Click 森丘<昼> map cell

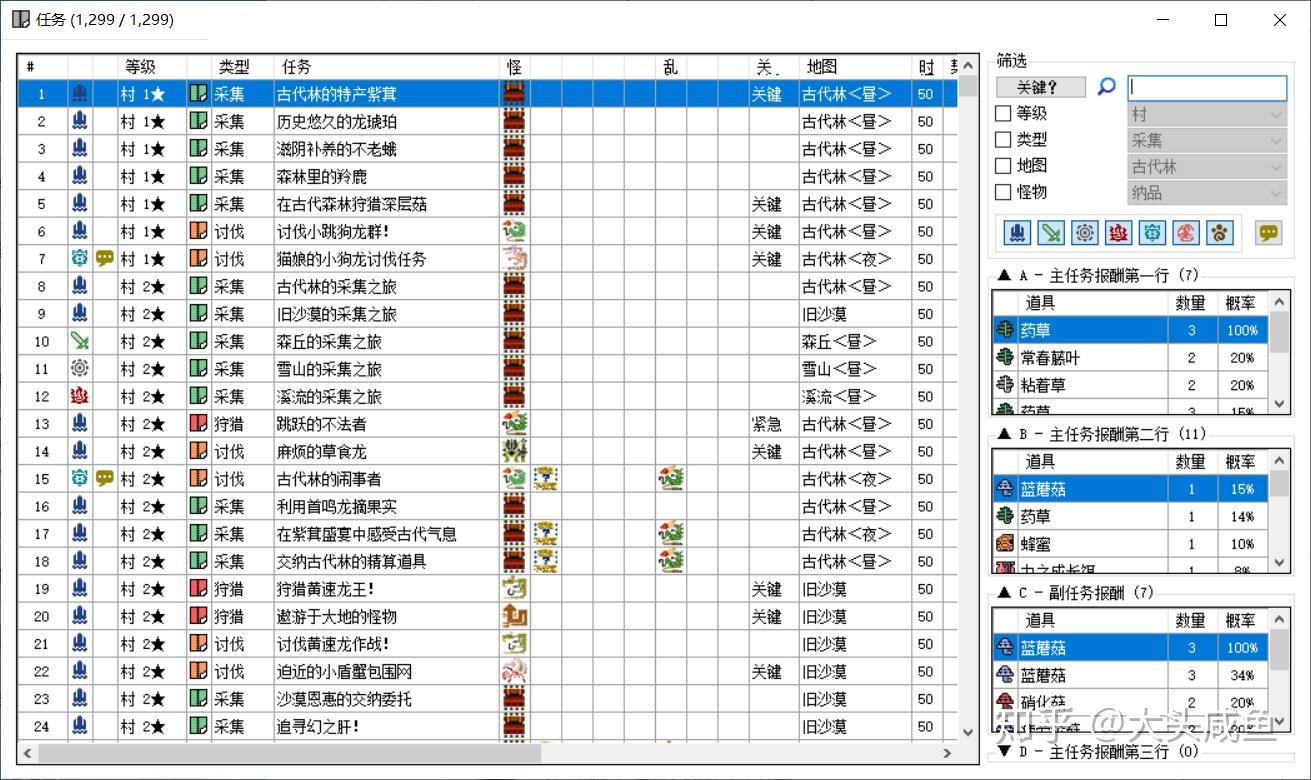[x=855, y=341]
